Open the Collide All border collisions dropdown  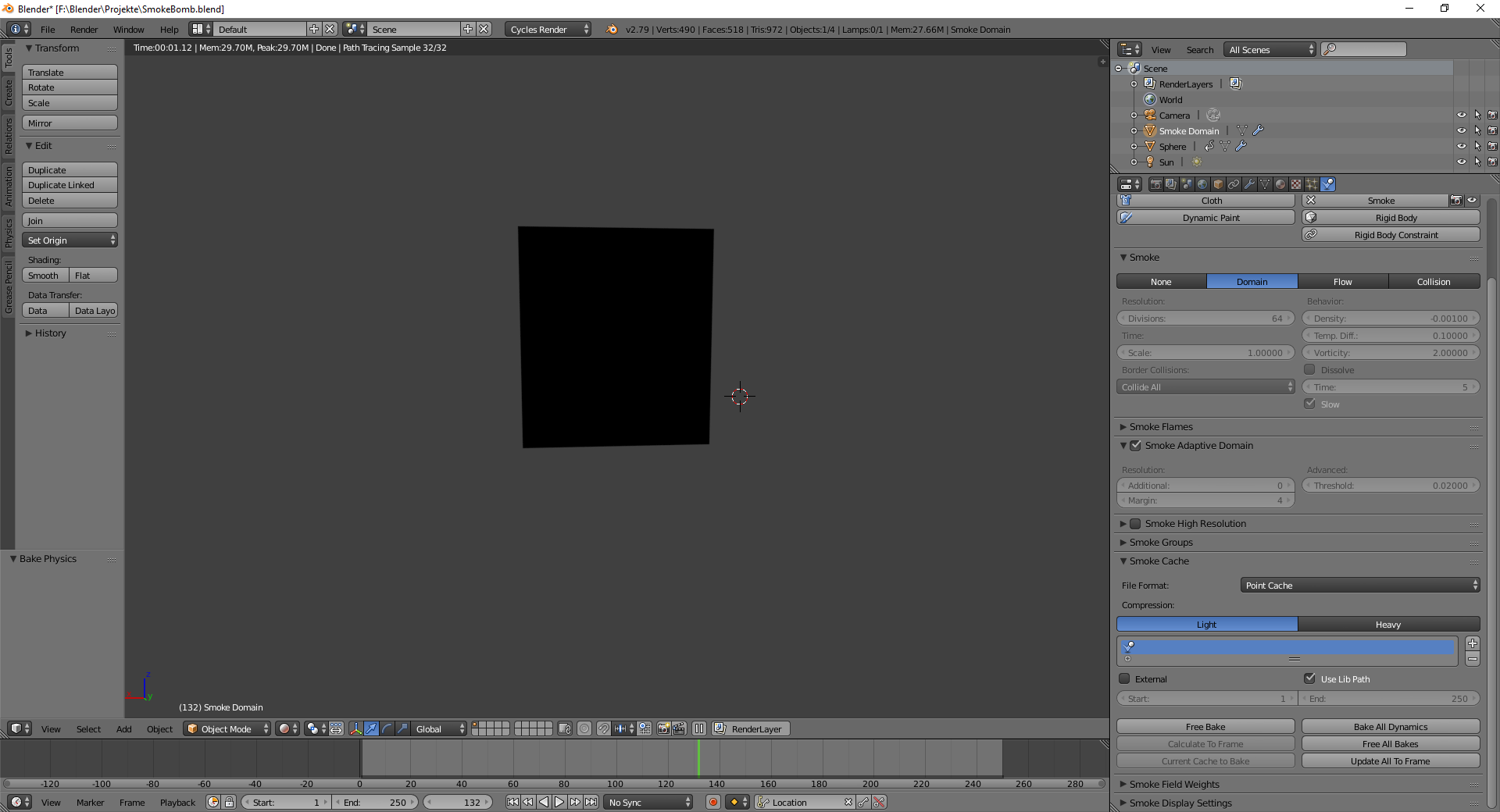pos(1205,386)
